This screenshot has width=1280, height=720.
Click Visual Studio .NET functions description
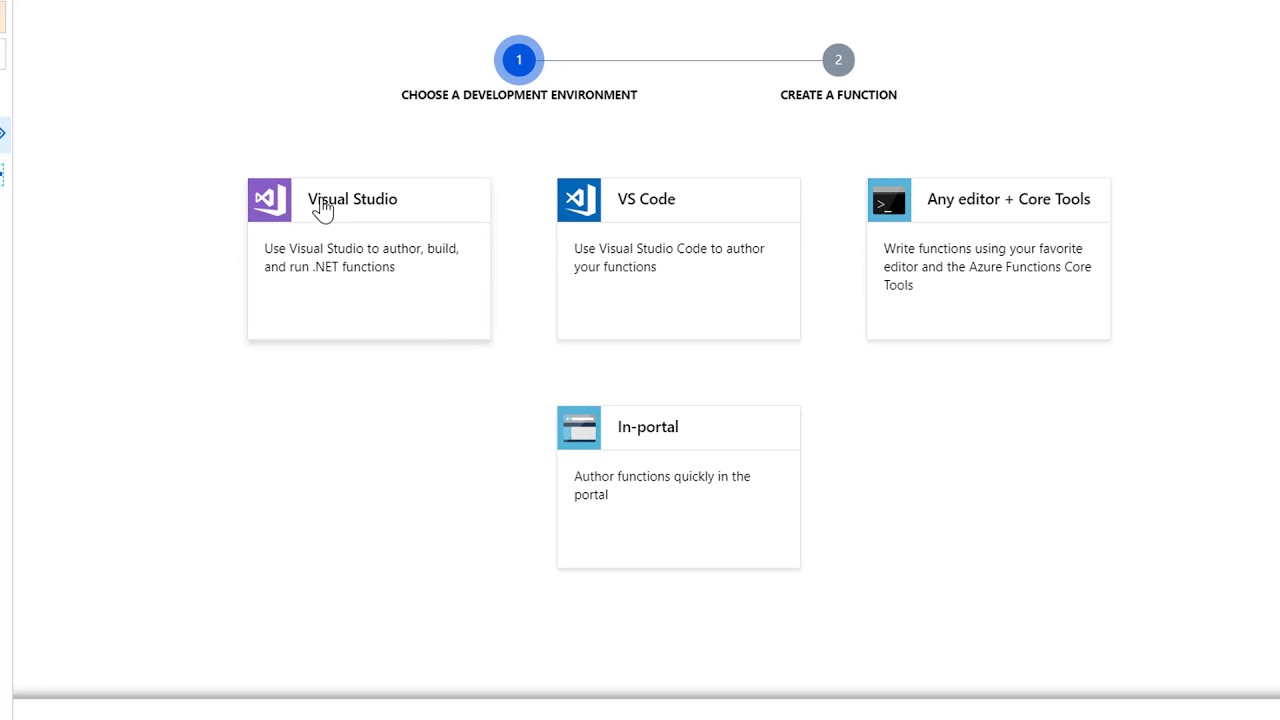(x=361, y=258)
